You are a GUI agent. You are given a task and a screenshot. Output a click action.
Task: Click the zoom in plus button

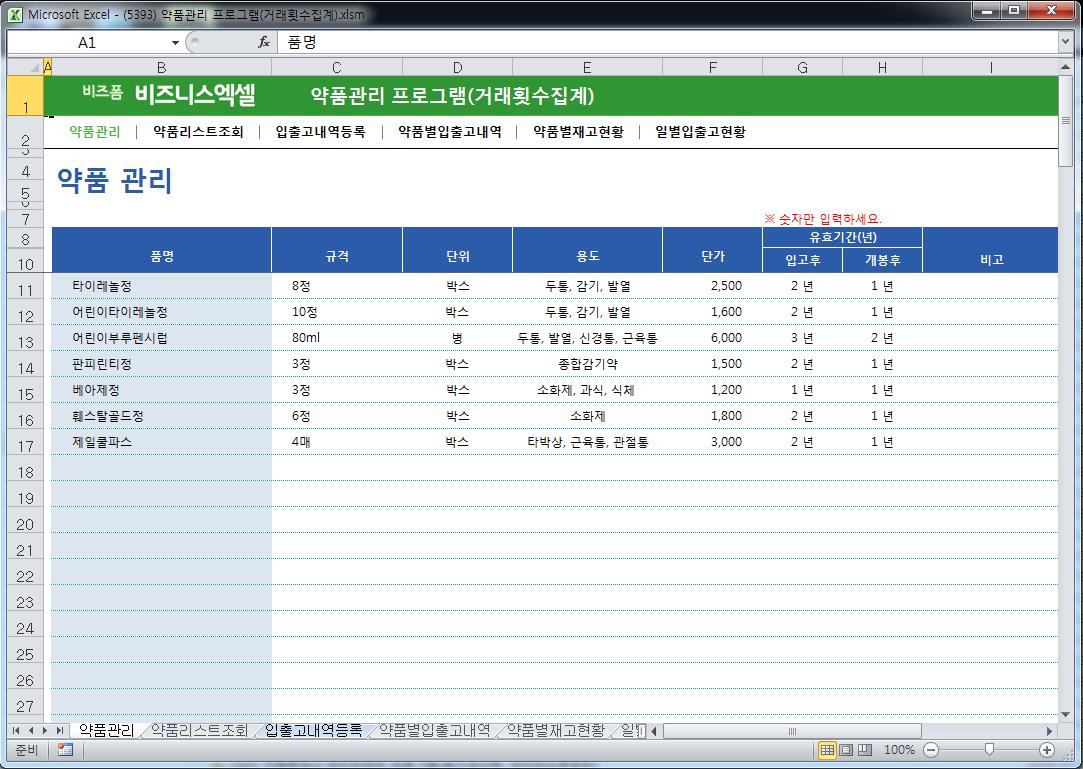(1047, 750)
